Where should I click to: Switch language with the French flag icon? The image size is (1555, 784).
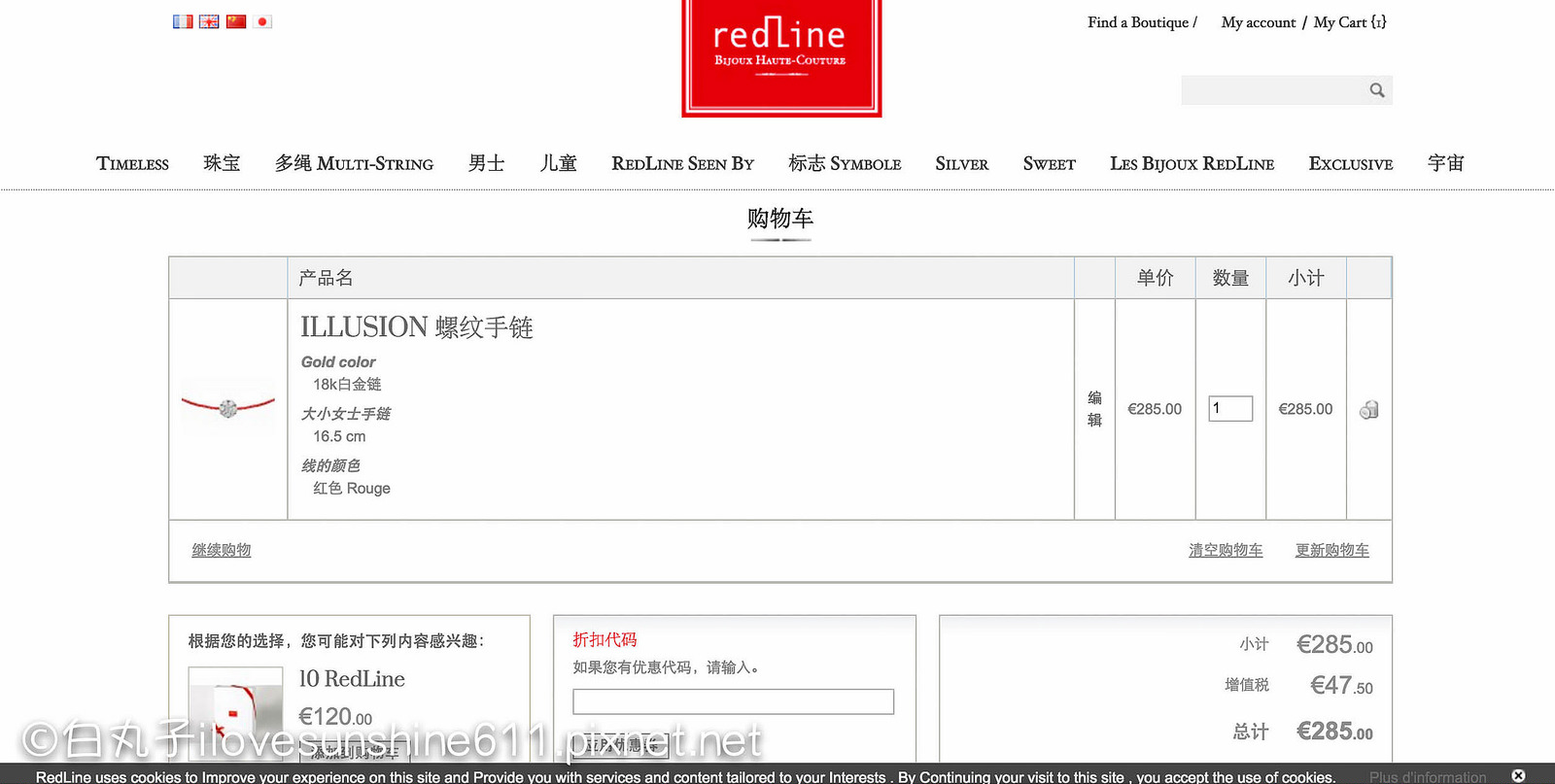(x=183, y=21)
